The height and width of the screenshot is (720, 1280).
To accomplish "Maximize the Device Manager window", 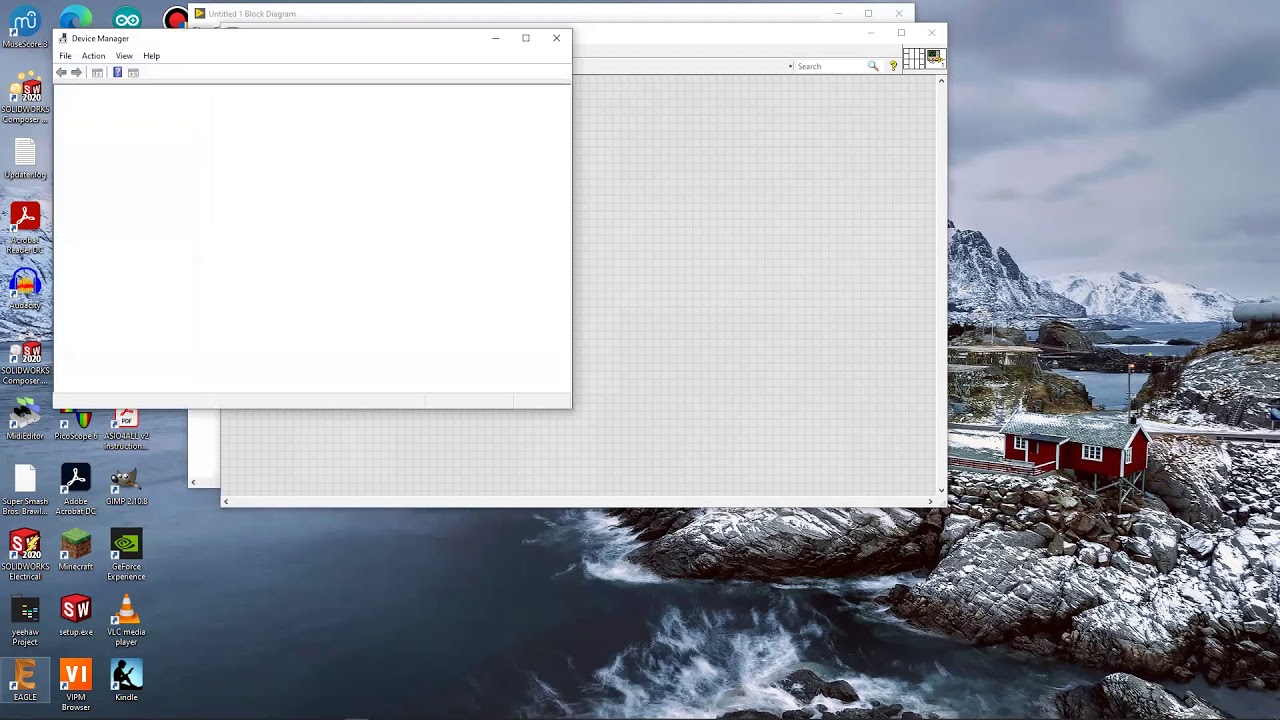I will [x=526, y=38].
